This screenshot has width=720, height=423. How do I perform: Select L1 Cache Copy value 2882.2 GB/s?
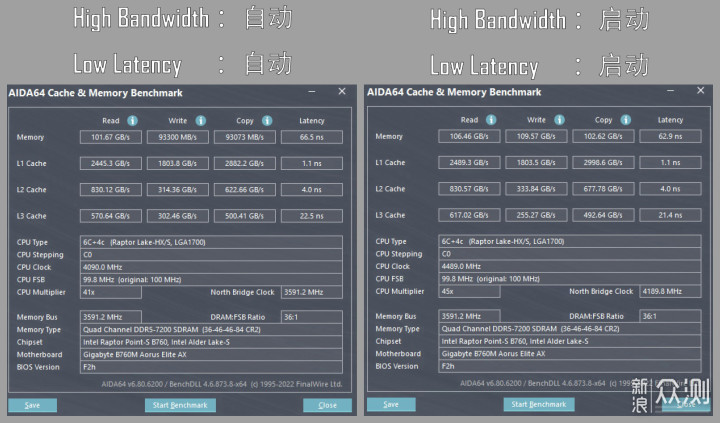(245, 164)
